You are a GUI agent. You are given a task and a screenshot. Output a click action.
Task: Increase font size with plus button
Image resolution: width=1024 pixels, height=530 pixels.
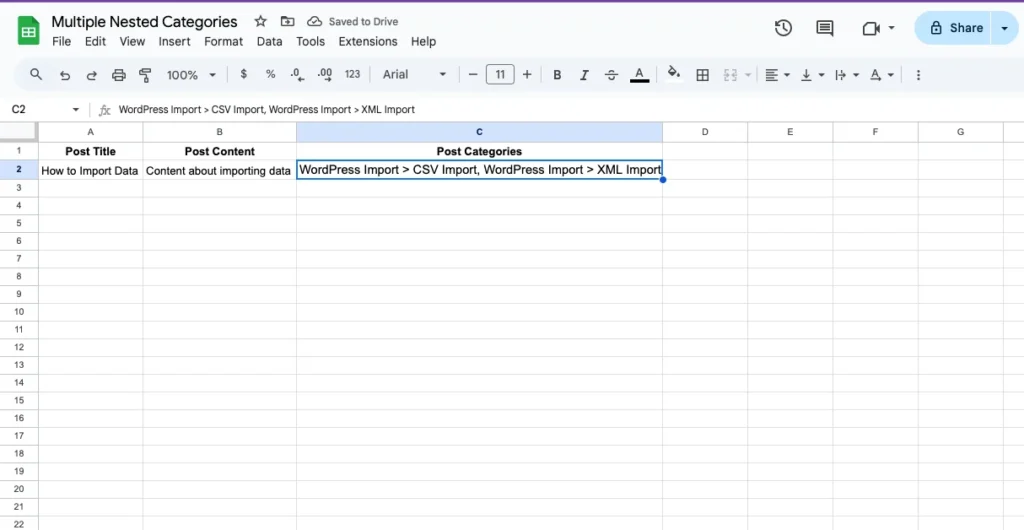pyautogui.click(x=527, y=75)
